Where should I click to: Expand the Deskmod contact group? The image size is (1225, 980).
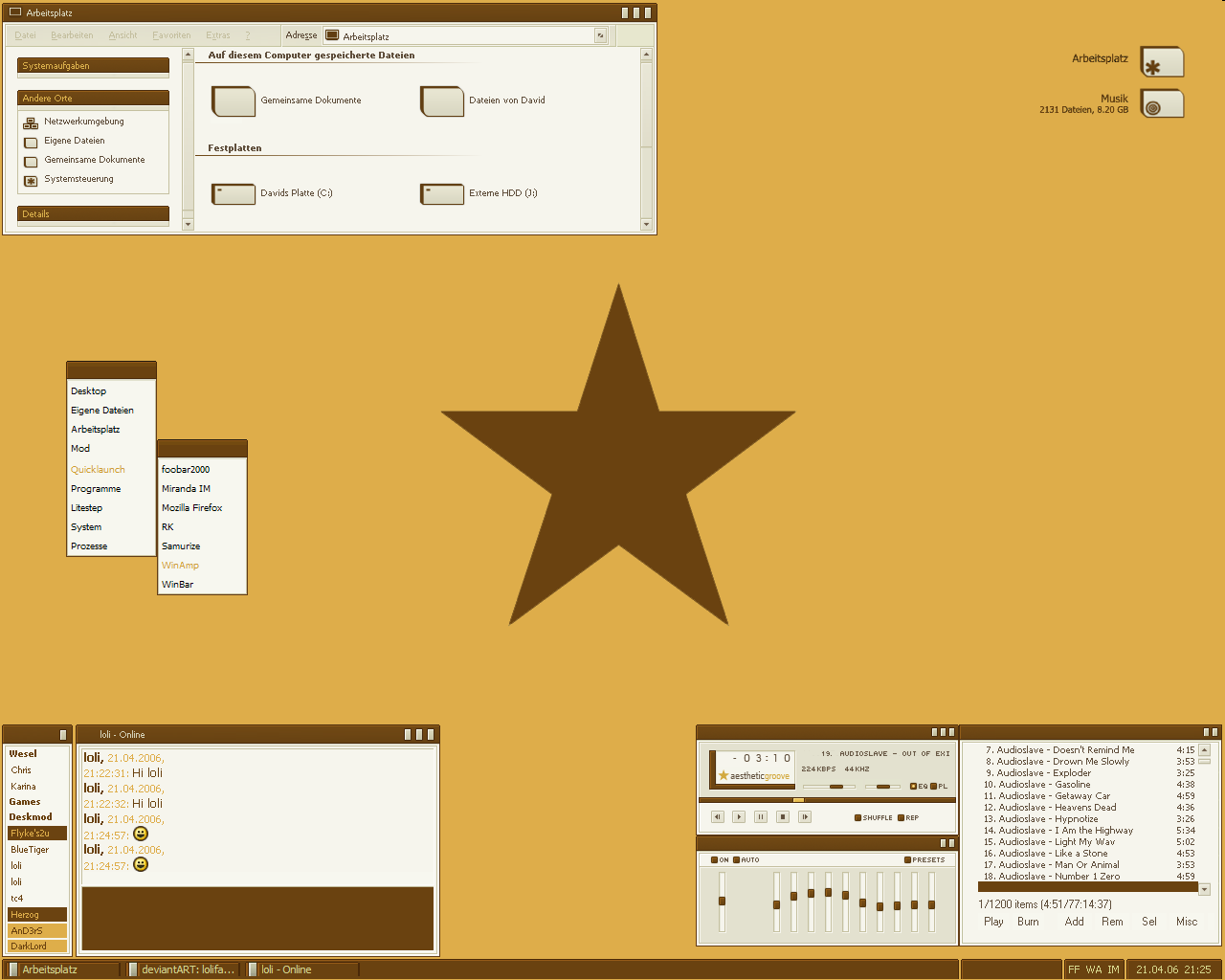pyautogui.click(x=31, y=817)
